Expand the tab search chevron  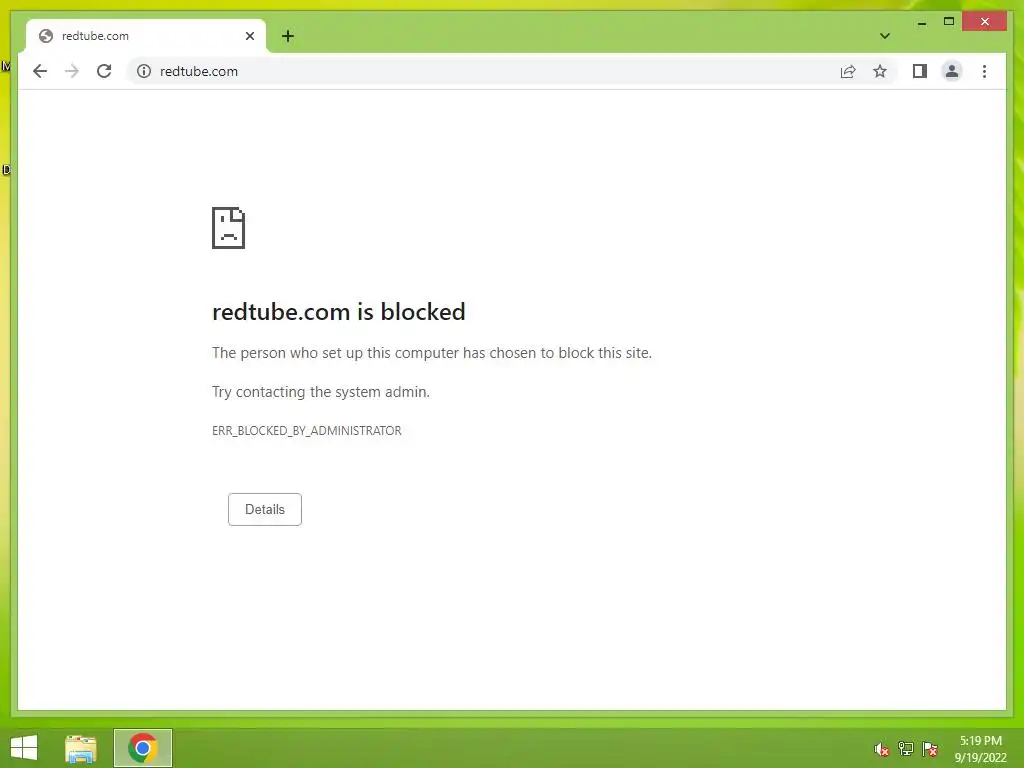[885, 36]
